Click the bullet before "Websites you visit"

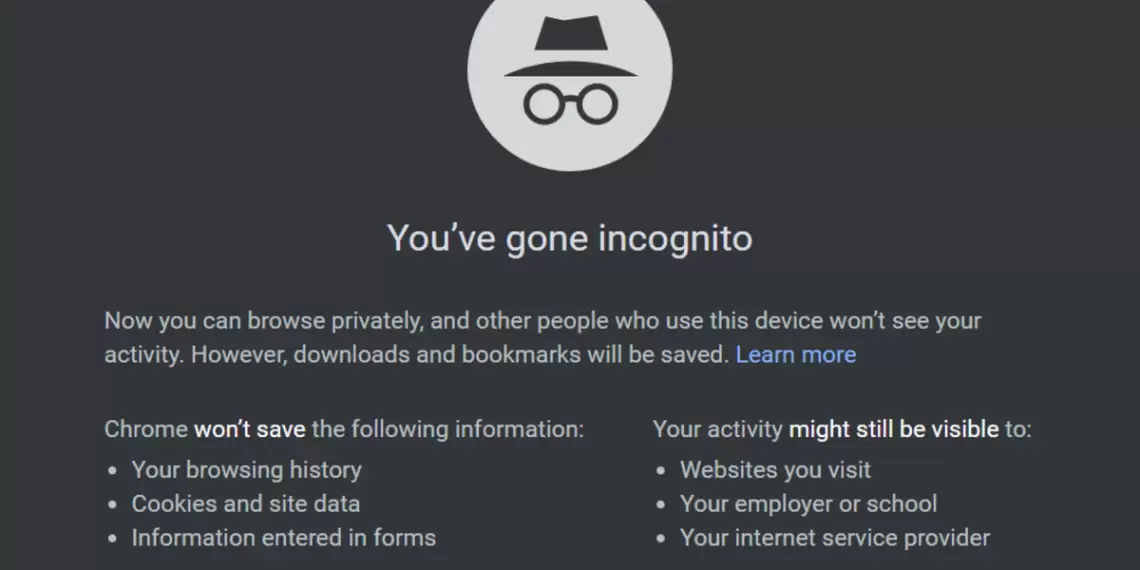click(x=662, y=471)
